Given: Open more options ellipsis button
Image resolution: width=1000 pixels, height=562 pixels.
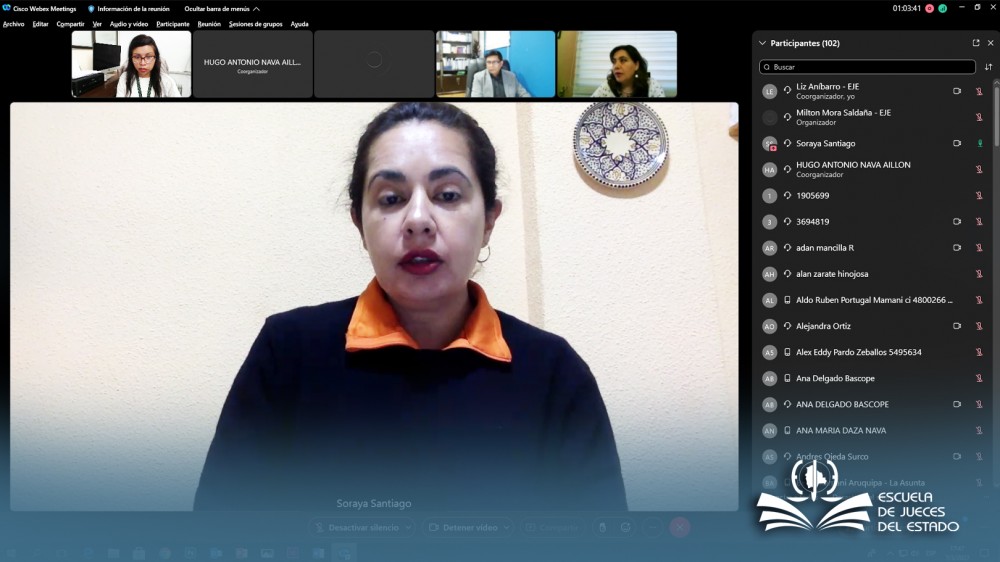Looking at the screenshot, I should click(x=653, y=527).
